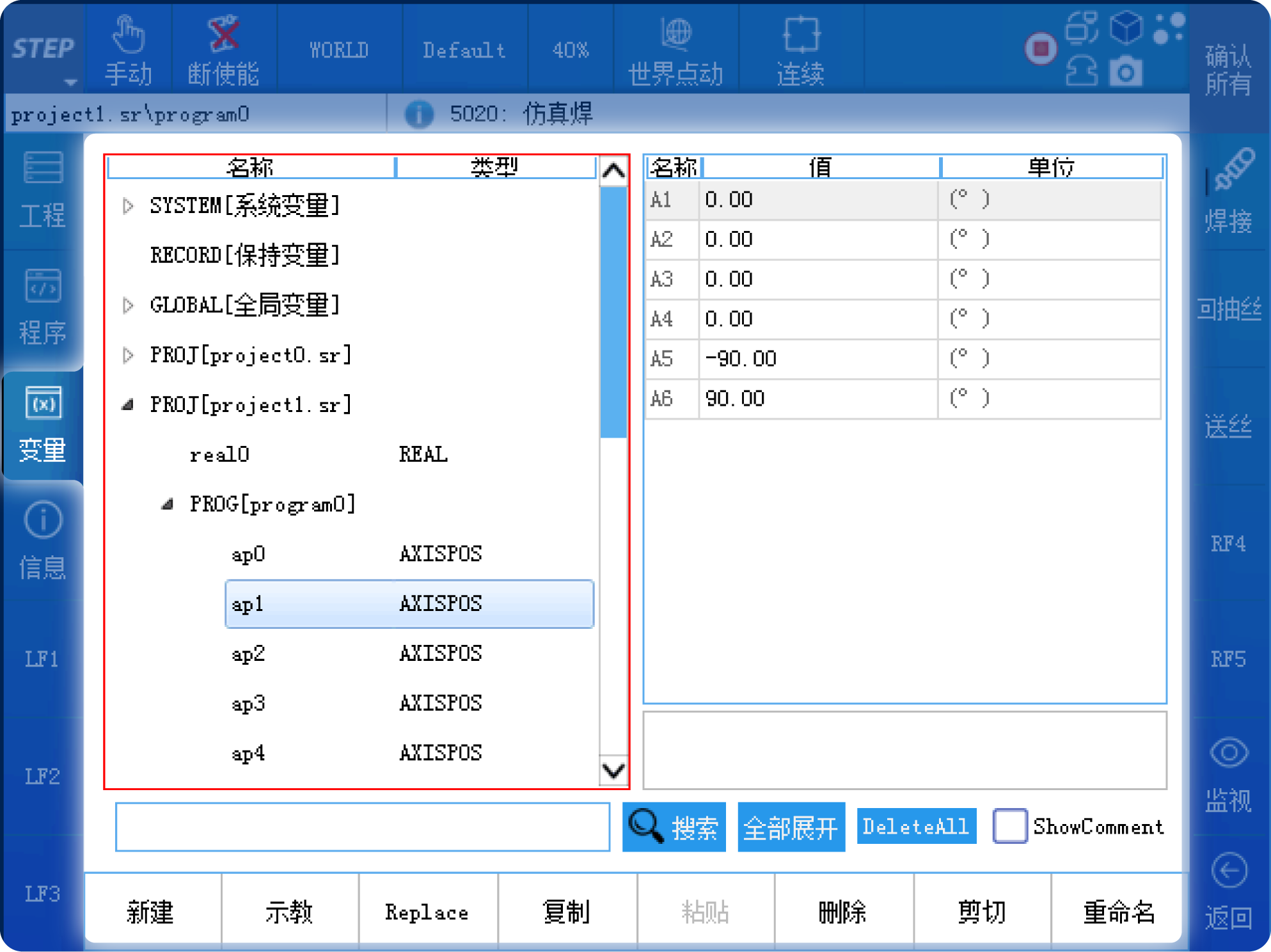
Task: Click the A1 value cell 0.00
Action: point(818,200)
